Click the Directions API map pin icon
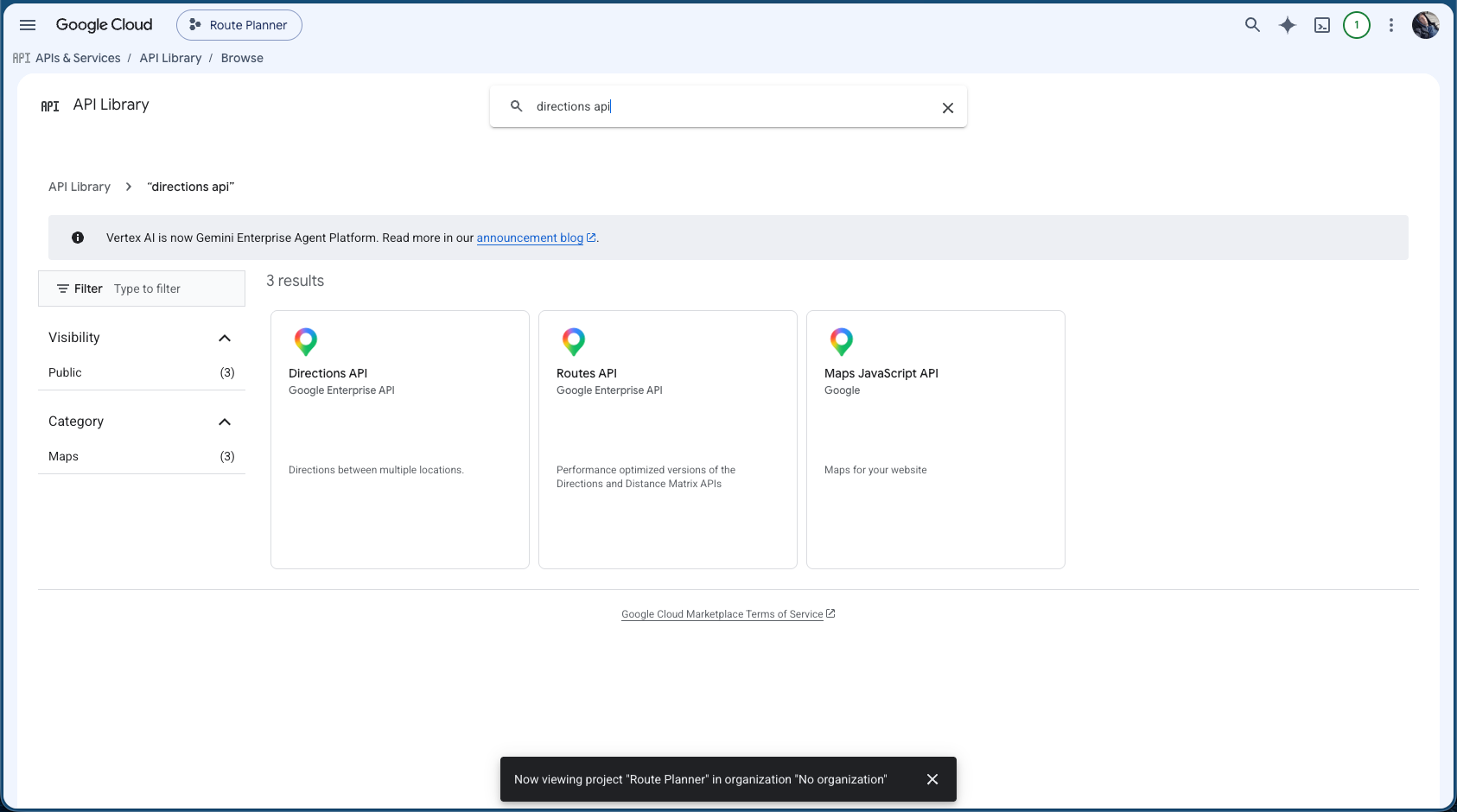This screenshot has height=812, width=1457. tap(306, 342)
